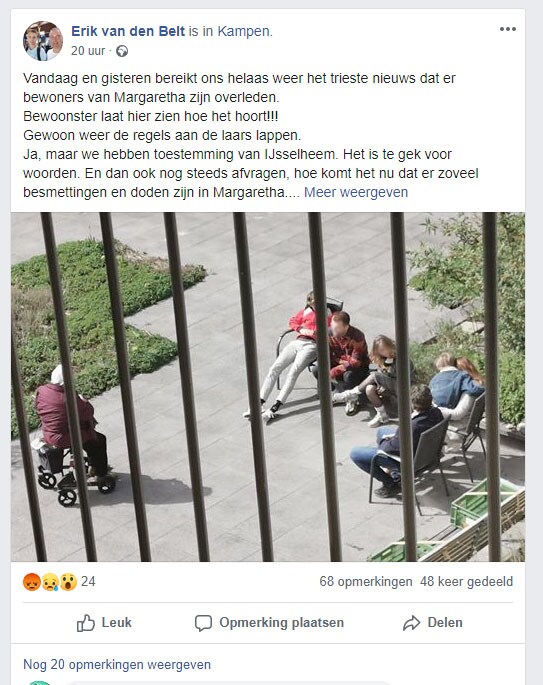Click the Delen share arrow icon

(x=411, y=623)
